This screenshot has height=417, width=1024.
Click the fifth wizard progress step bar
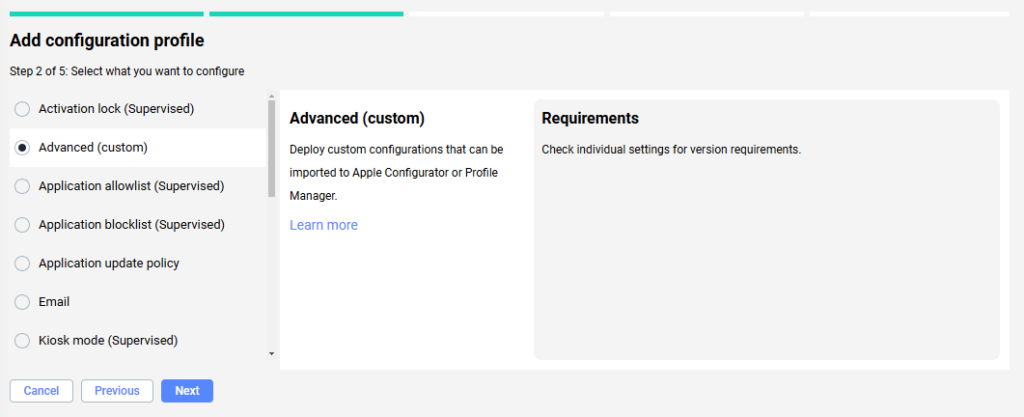tap(908, 14)
